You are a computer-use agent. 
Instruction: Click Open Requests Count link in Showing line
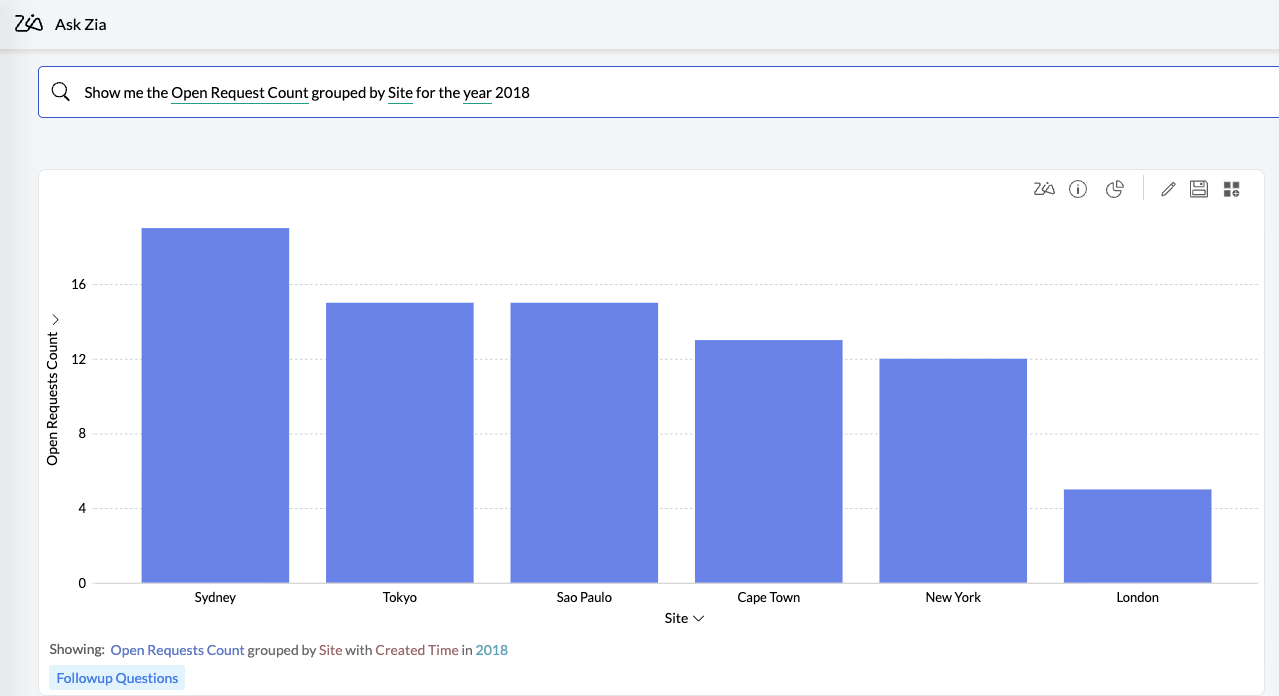tap(177, 650)
